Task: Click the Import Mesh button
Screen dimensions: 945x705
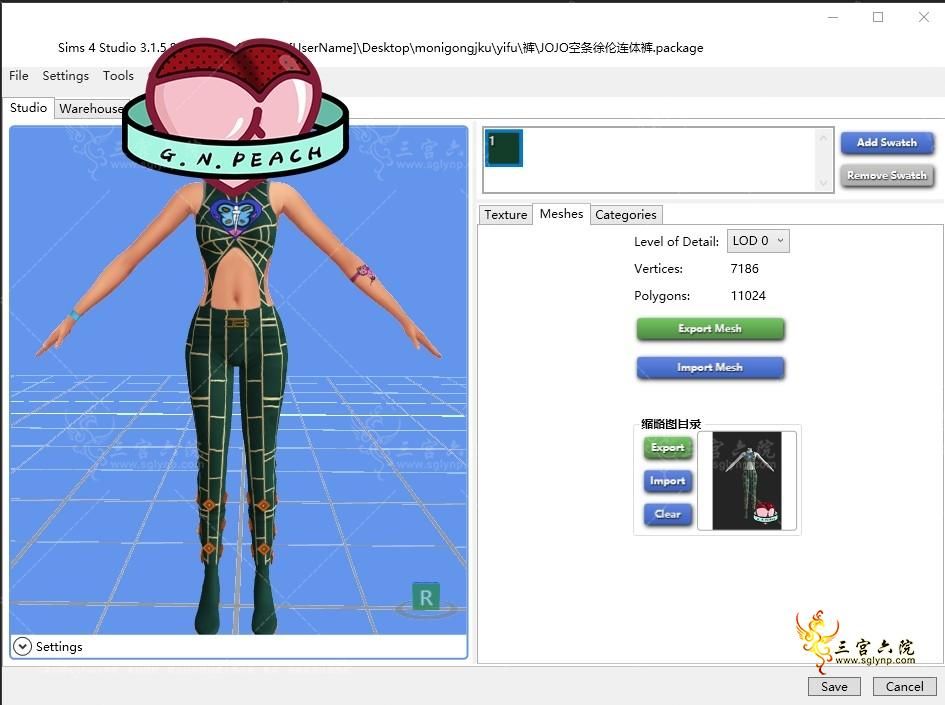Action: (x=710, y=368)
